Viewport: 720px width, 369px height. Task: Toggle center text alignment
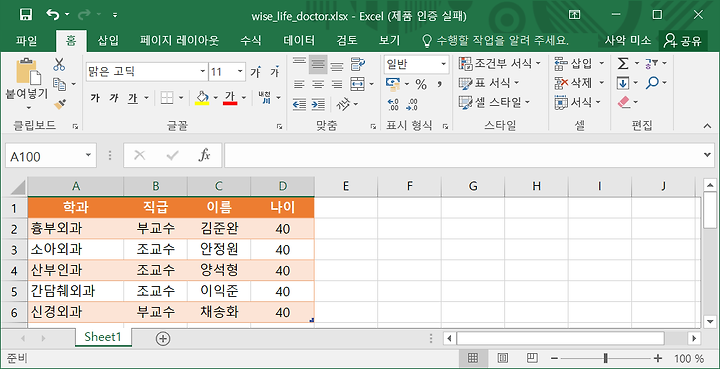point(318,84)
